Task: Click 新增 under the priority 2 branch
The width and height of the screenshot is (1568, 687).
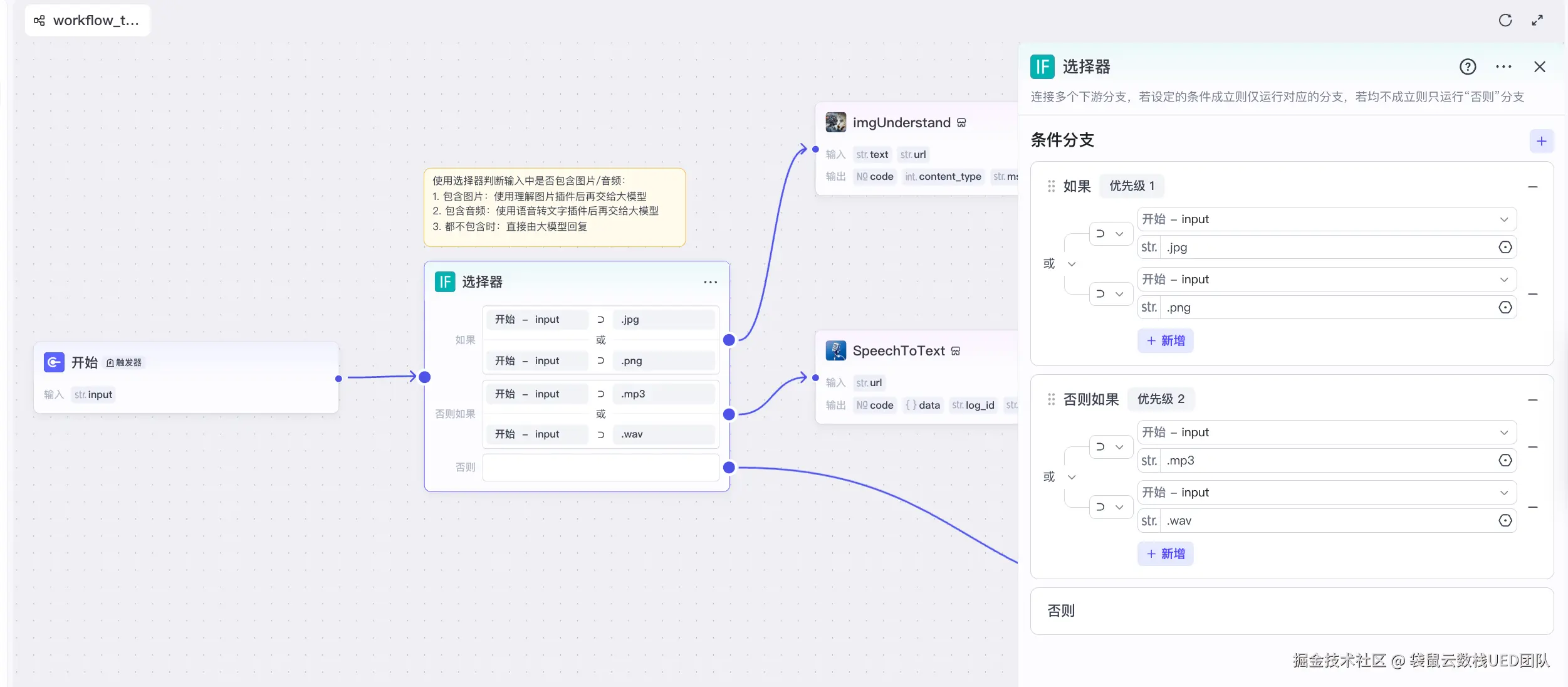Action: click(1165, 553)
